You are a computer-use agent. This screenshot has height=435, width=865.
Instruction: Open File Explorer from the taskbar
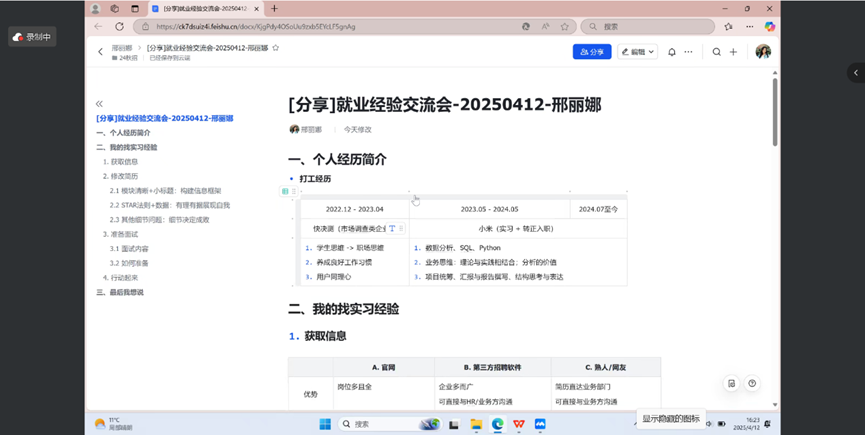[x=476, y=424]
